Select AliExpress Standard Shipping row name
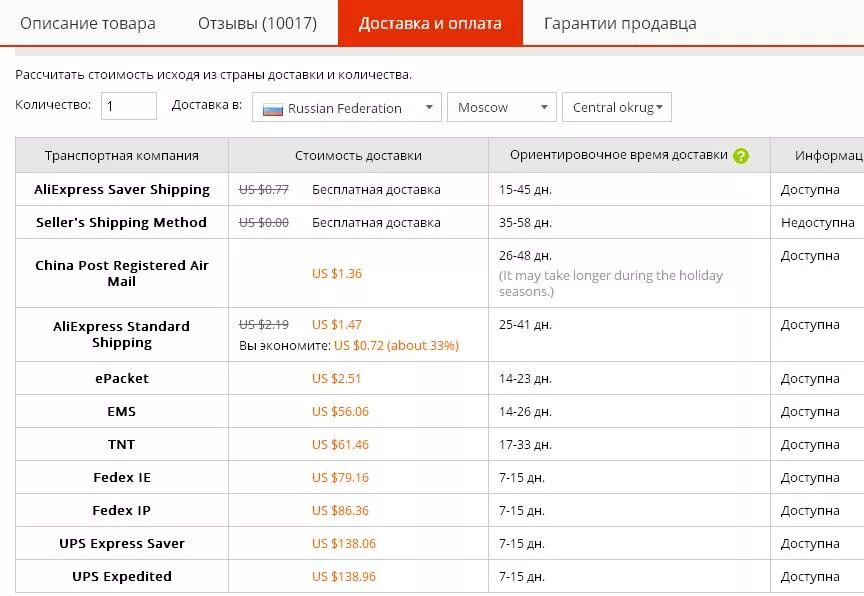The width and height of the screenshot is (864, 596). [x=122, y=334]
